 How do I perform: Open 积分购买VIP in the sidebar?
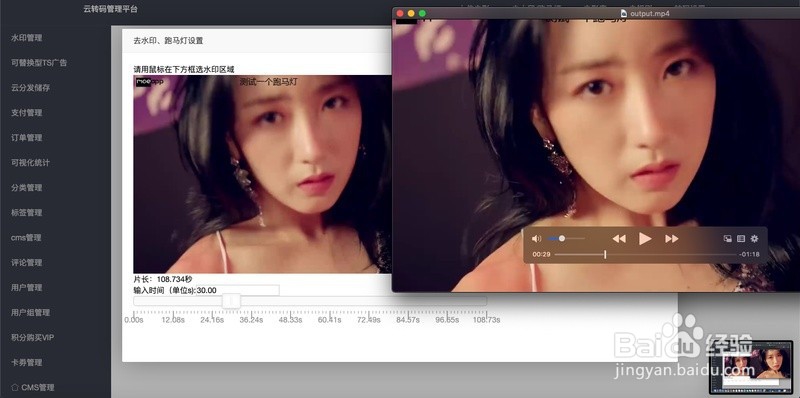pos(33,338)
